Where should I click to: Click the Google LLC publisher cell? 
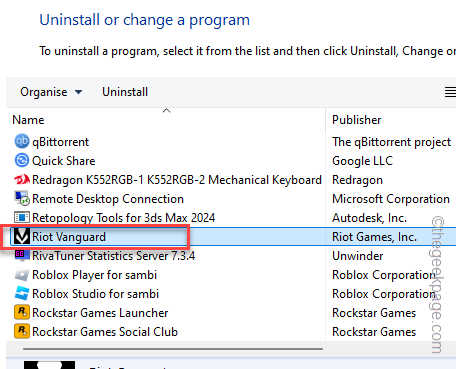pyautogui.click(x=362, y=161)
